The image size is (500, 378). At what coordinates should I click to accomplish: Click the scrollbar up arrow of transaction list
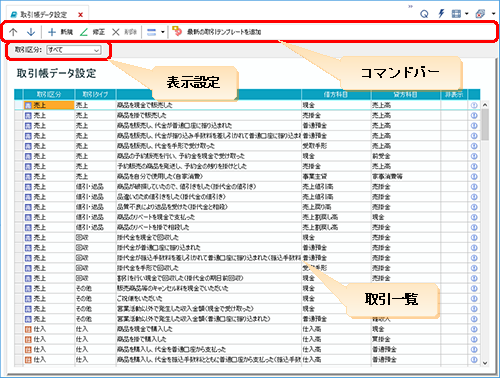tap(485, 105)
